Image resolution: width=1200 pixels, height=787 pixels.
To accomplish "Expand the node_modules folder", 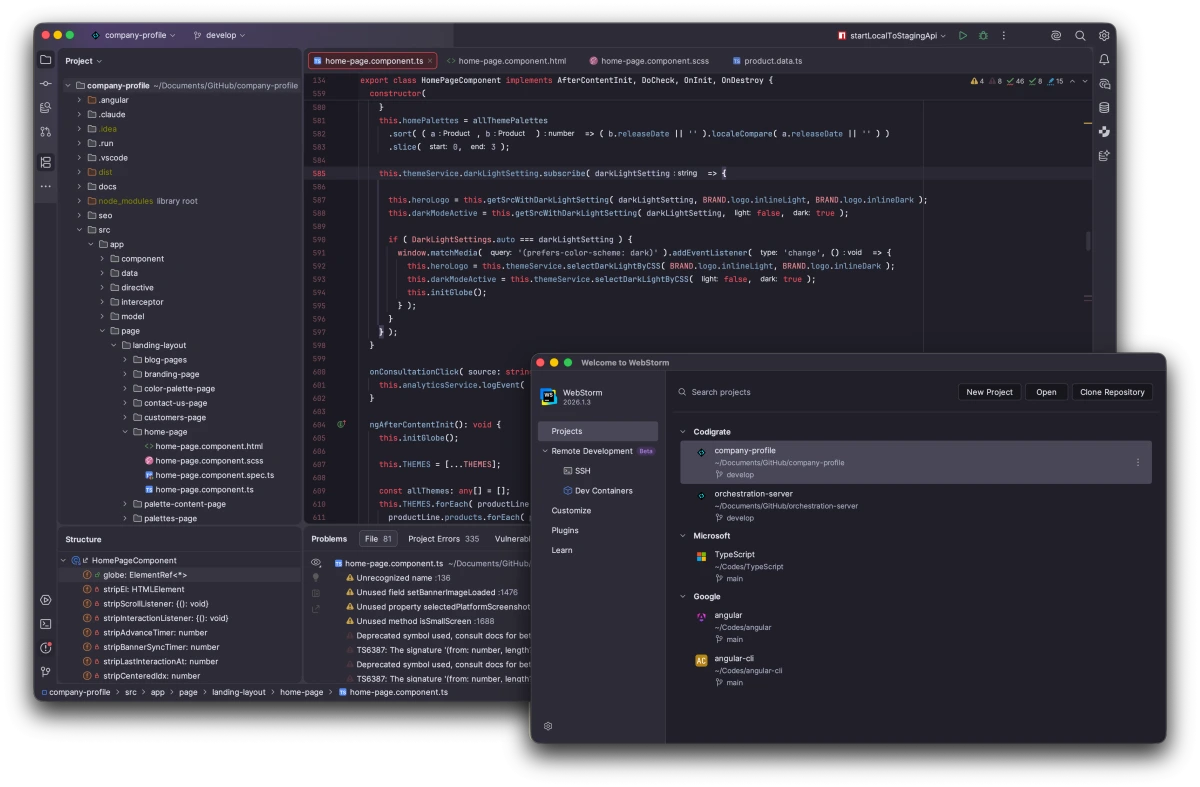I will click(x=79, y=201).
